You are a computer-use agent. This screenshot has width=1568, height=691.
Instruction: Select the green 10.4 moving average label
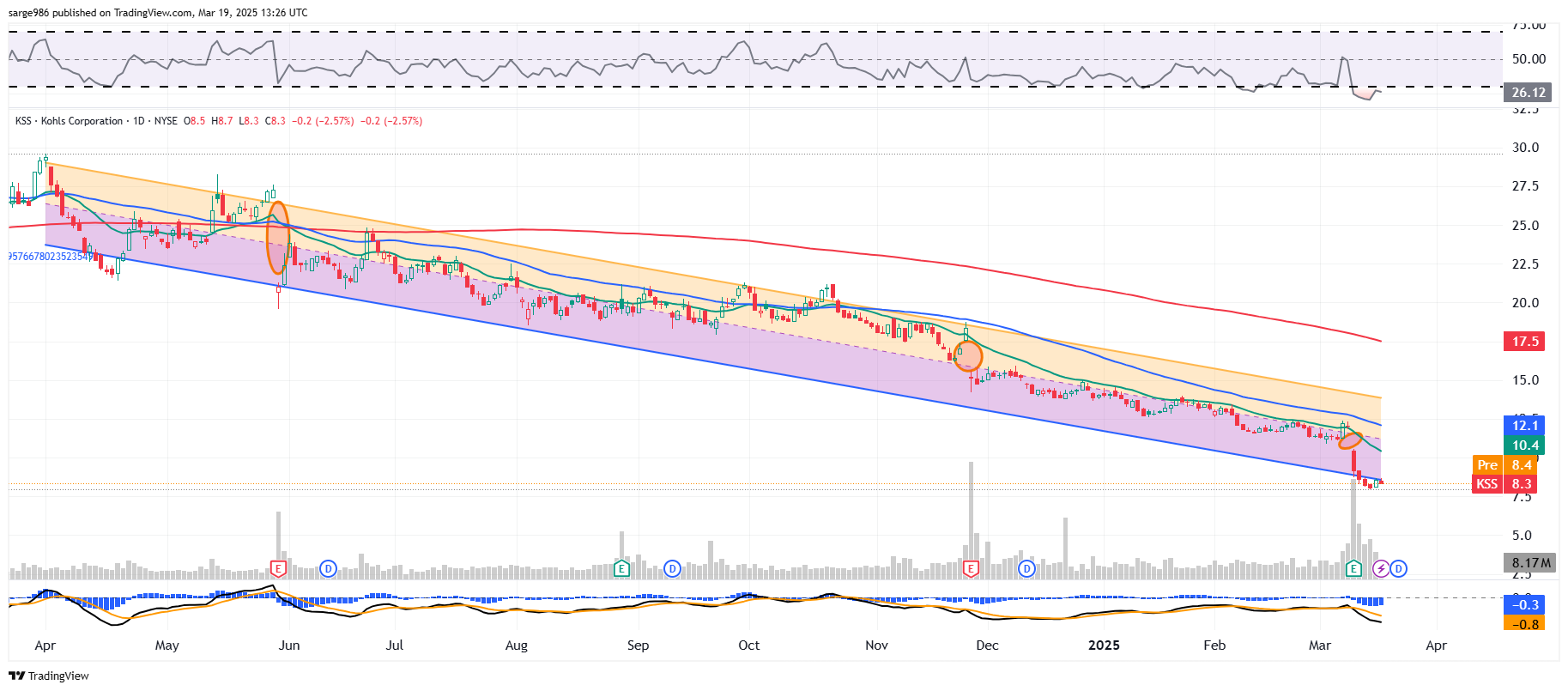click(1524, 446)
